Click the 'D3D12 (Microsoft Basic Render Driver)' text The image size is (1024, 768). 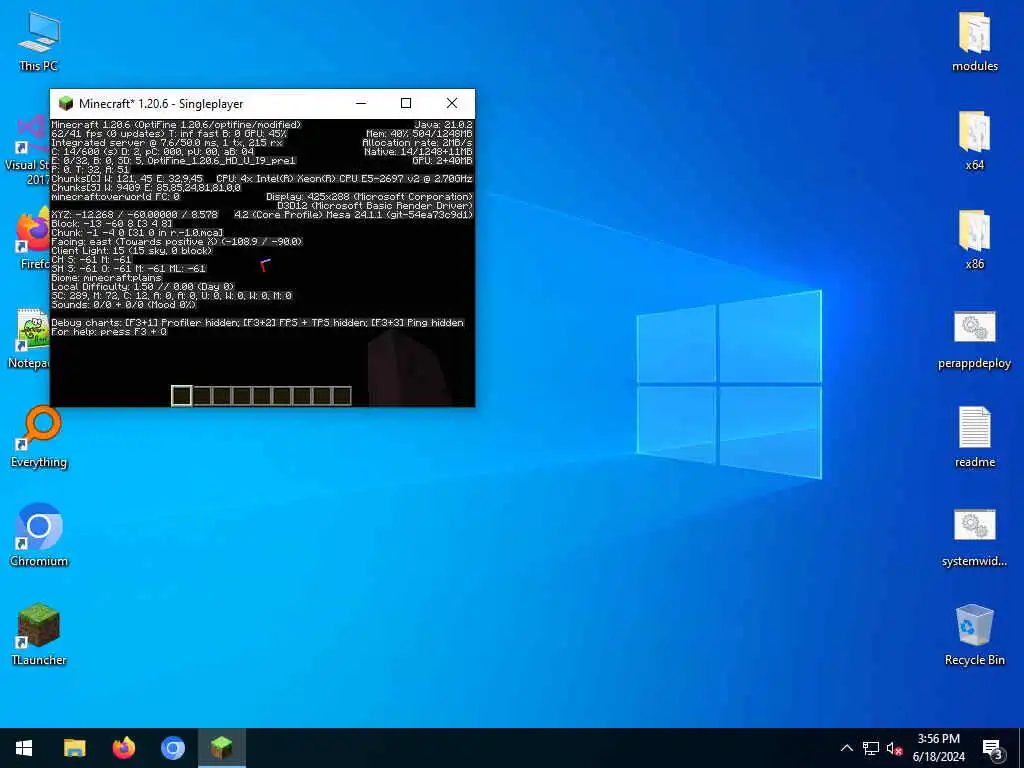click(375, 206)
